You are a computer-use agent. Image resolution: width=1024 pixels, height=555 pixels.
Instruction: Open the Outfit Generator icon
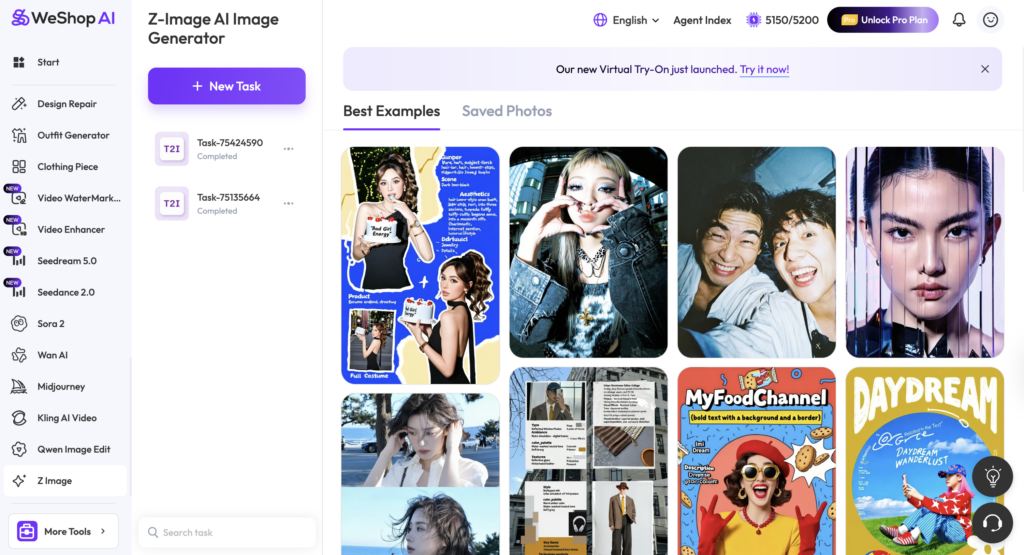[19, 135]
